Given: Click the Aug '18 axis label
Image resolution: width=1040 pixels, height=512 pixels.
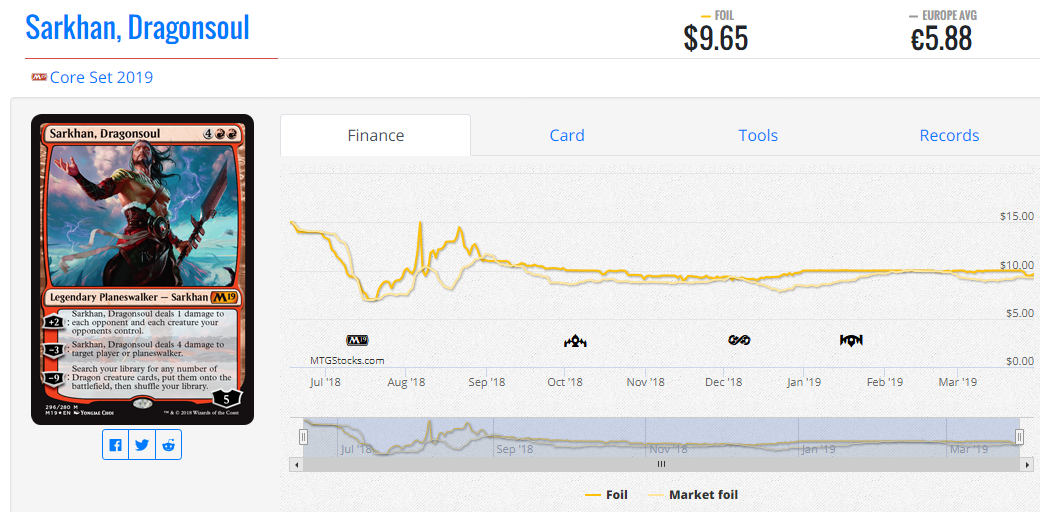Looking at the screenshot, I should click(406, 382).
